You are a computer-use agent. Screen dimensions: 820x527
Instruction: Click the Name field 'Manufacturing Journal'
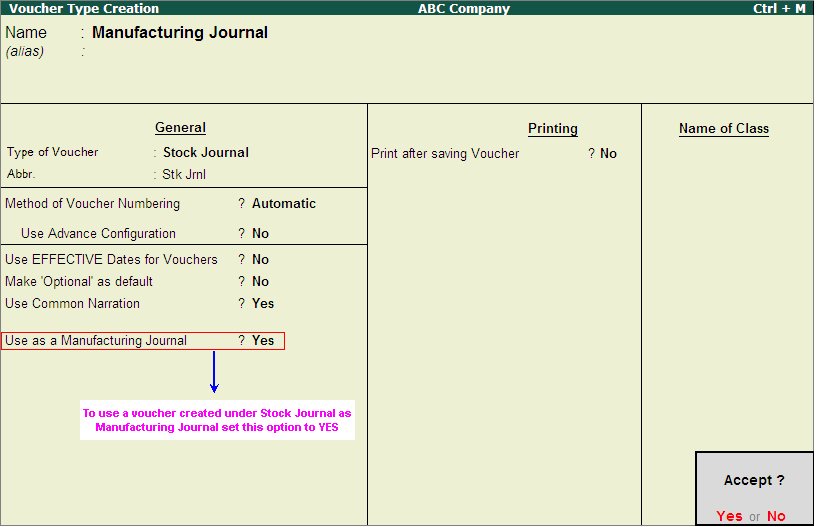tap(180, 32)
